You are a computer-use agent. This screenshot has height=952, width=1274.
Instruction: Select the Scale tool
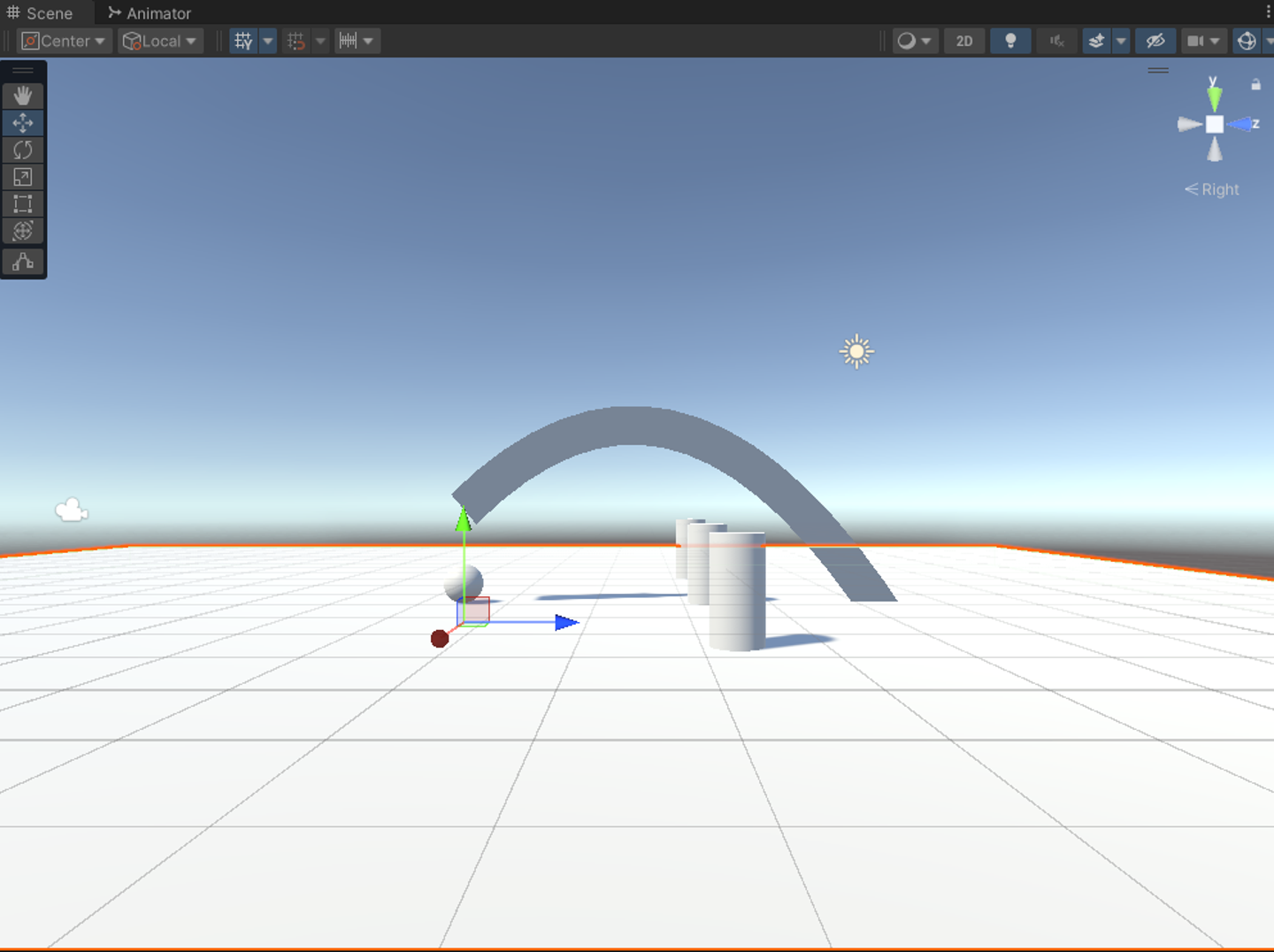[23, 178]
